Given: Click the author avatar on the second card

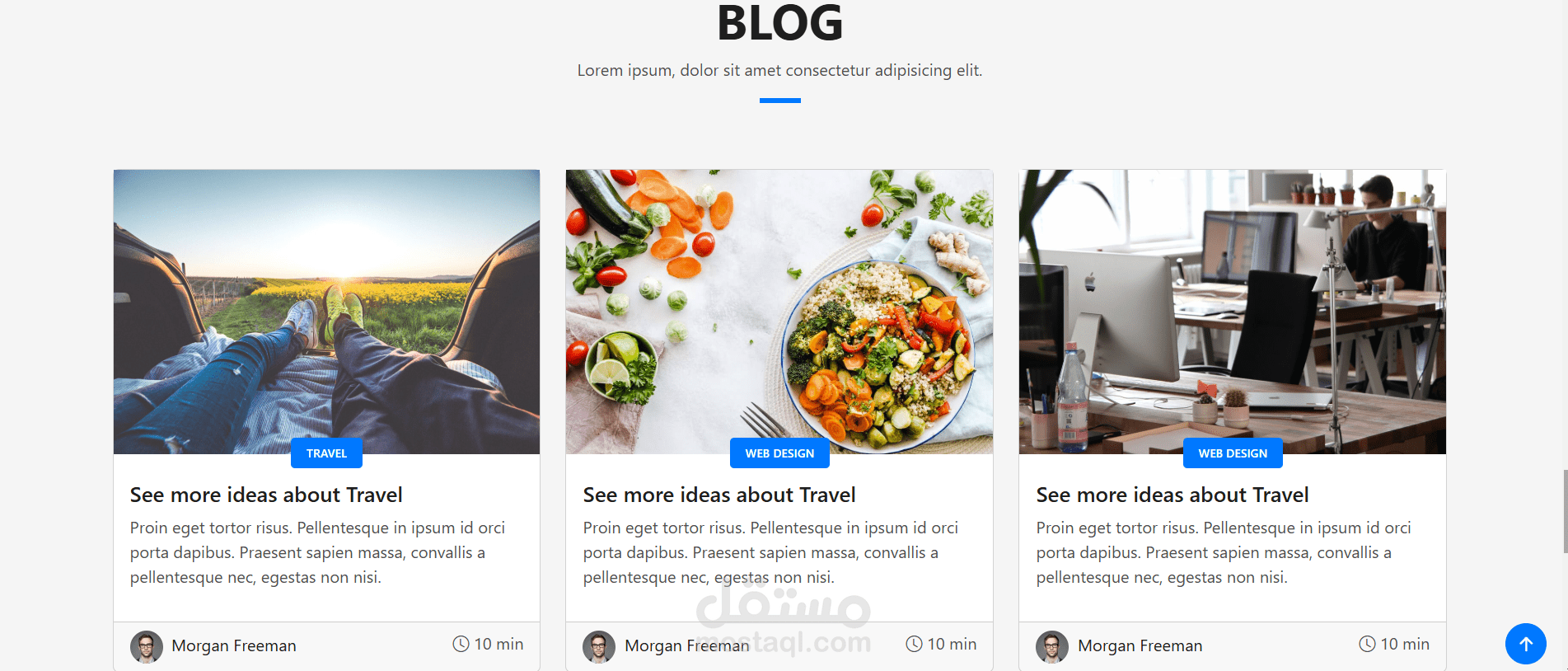Looking at the screenshot, I should [599, 647].
